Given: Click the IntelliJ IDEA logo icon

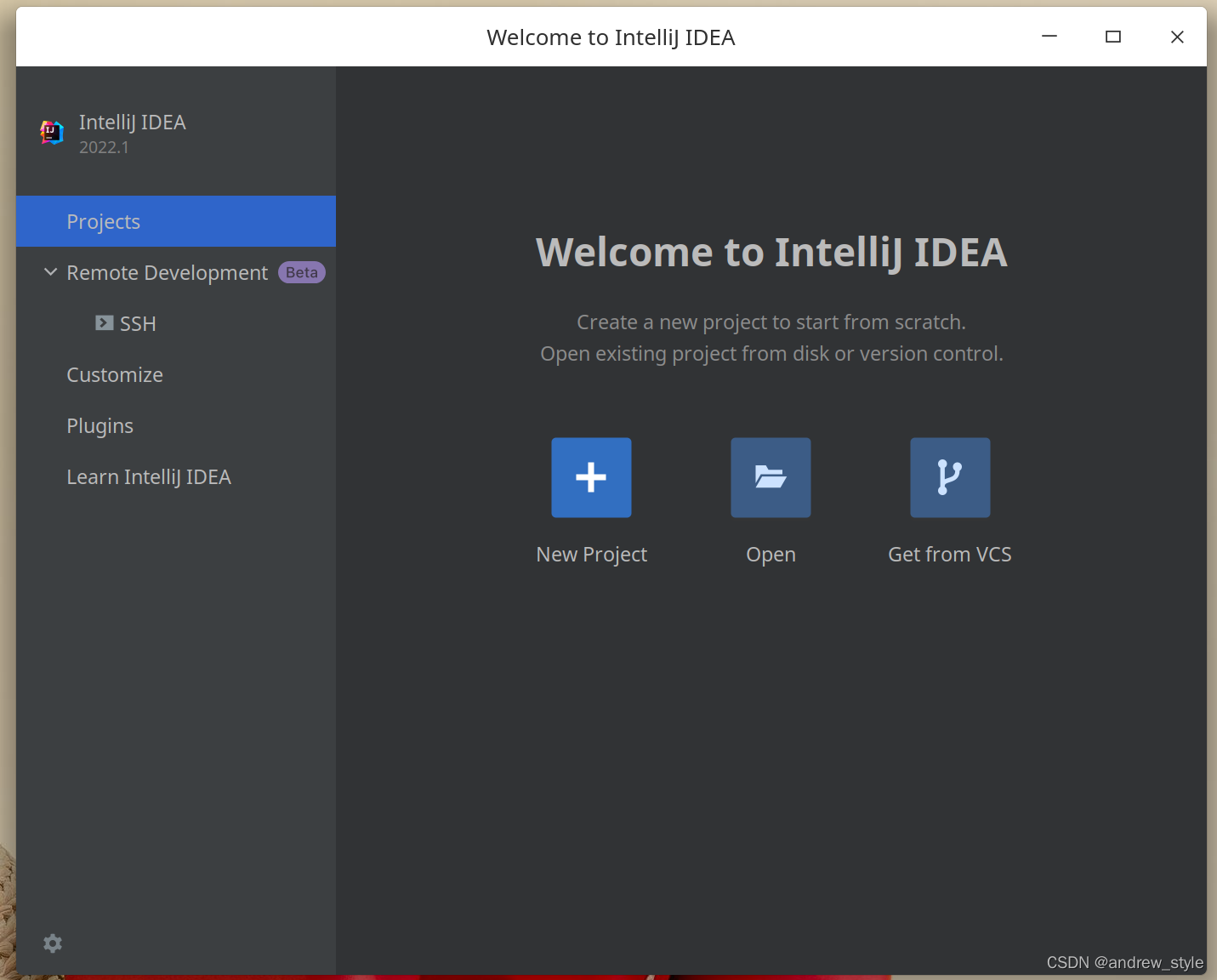Looking at the screenshot, I should click(52, 132).
